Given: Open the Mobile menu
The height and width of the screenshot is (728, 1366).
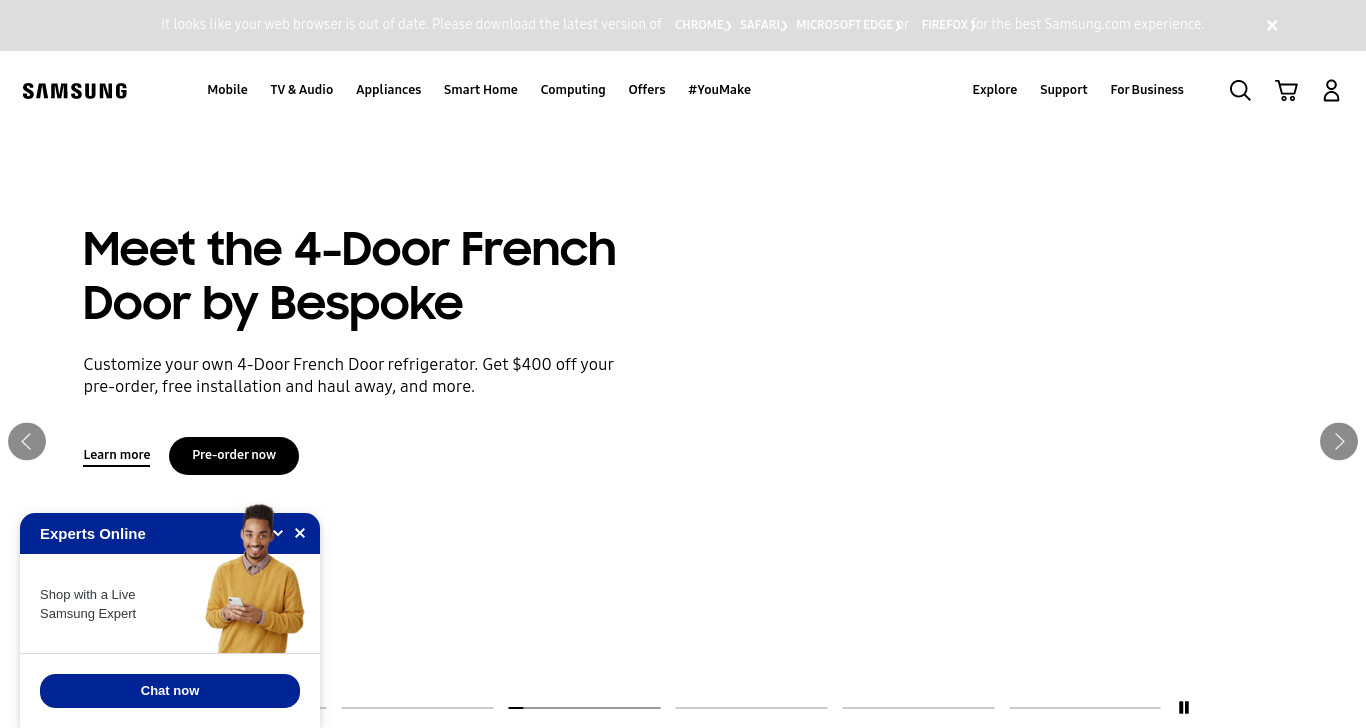Looking at the screenshot, I should coord(227,90).
